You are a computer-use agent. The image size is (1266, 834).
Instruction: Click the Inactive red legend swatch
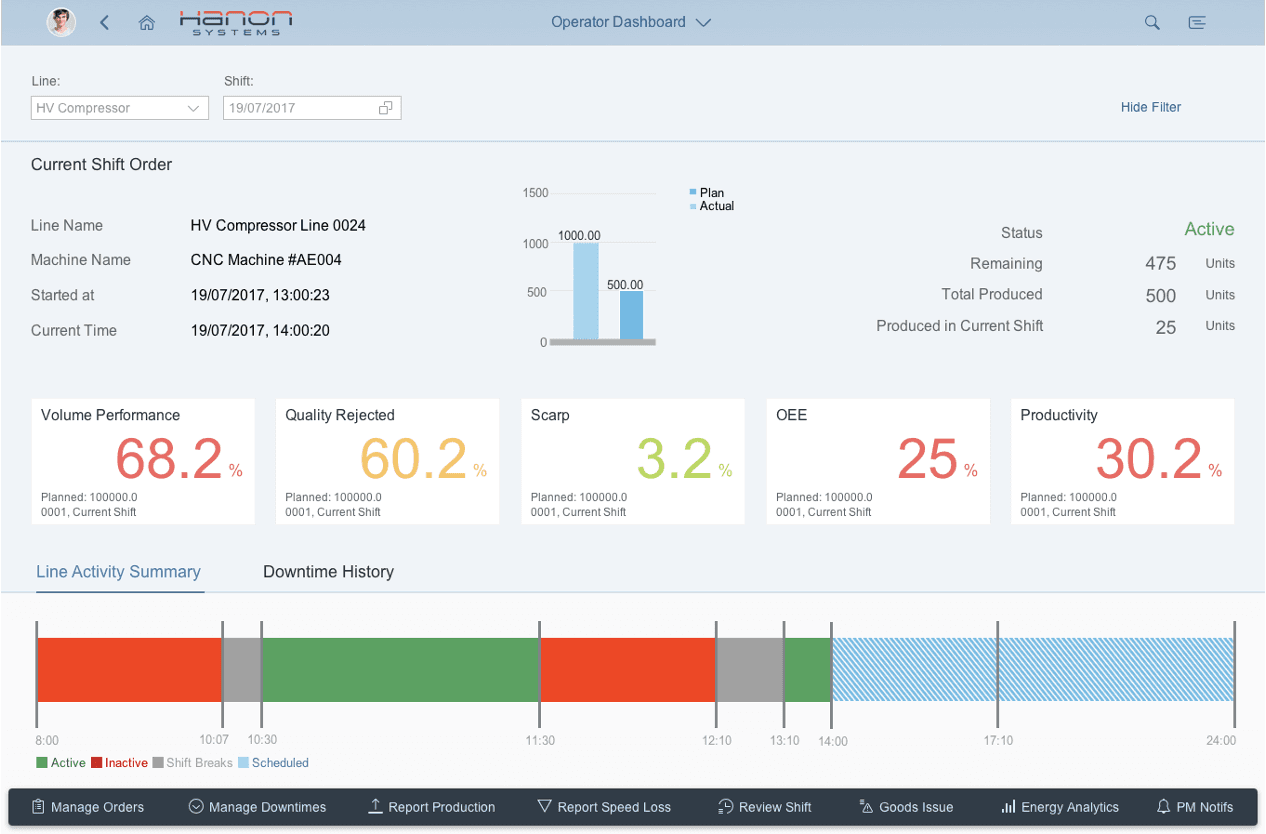tap(97, 763)
